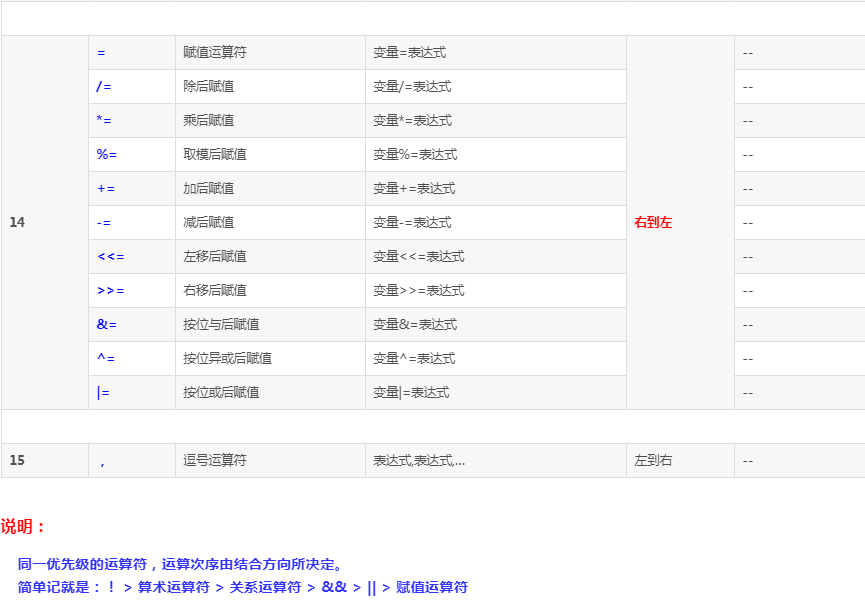This screenshot has height=601, width=865.
Task: Click priority number 15
Action: [17, 460]
